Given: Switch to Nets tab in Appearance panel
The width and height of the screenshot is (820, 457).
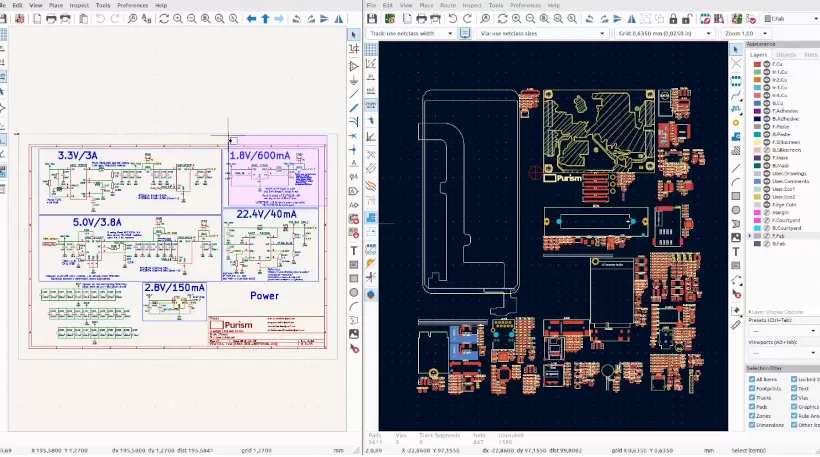Looking at the screenshot, I should tap(810, 55).
